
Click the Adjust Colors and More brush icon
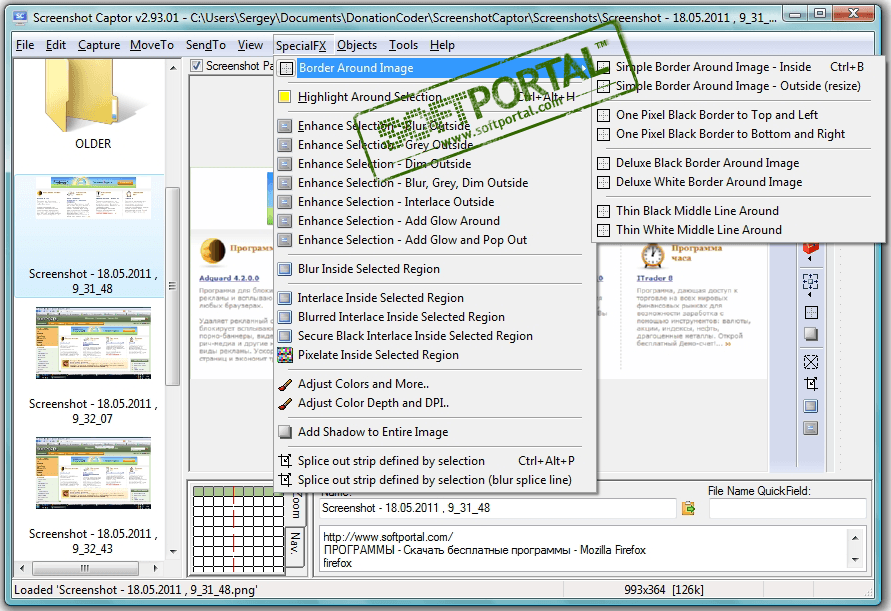click(x=285, y=384)
